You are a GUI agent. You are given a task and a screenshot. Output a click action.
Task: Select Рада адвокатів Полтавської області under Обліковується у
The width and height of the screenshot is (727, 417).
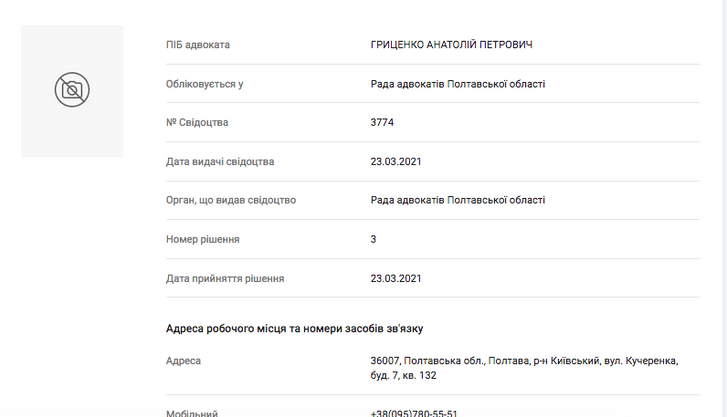click(x=458, y=84)
